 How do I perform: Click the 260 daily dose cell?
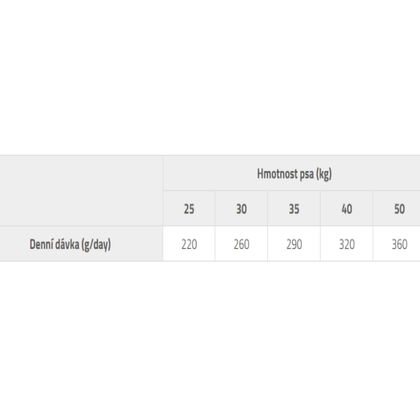(241, 244)
